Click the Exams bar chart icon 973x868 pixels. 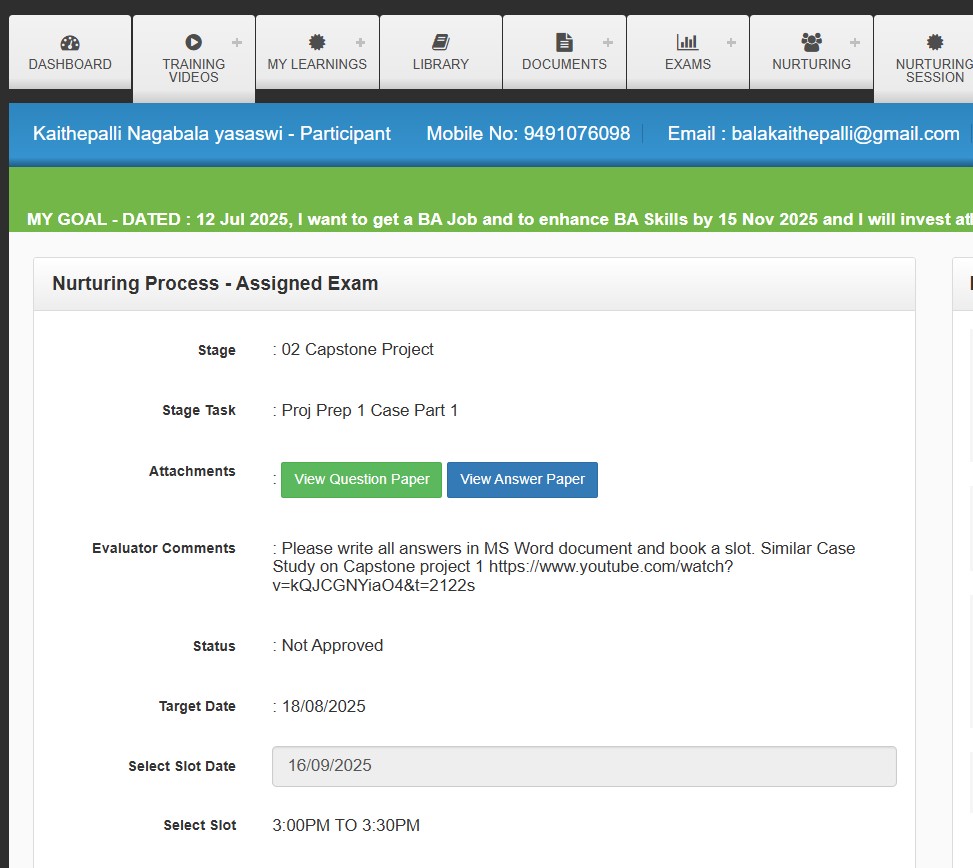click(x=688, y=42)
